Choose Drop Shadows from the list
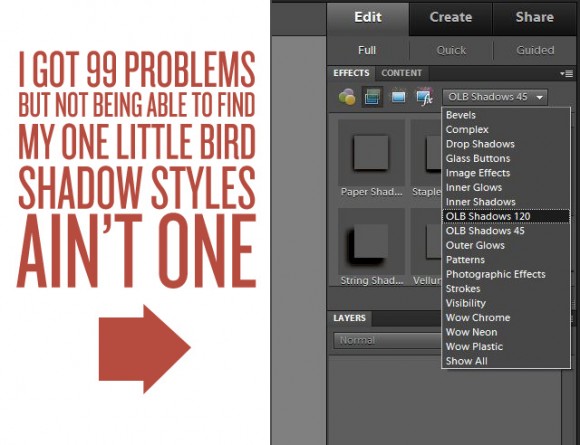The width and height of the screenshot is (580, 445). click(506, 144)
